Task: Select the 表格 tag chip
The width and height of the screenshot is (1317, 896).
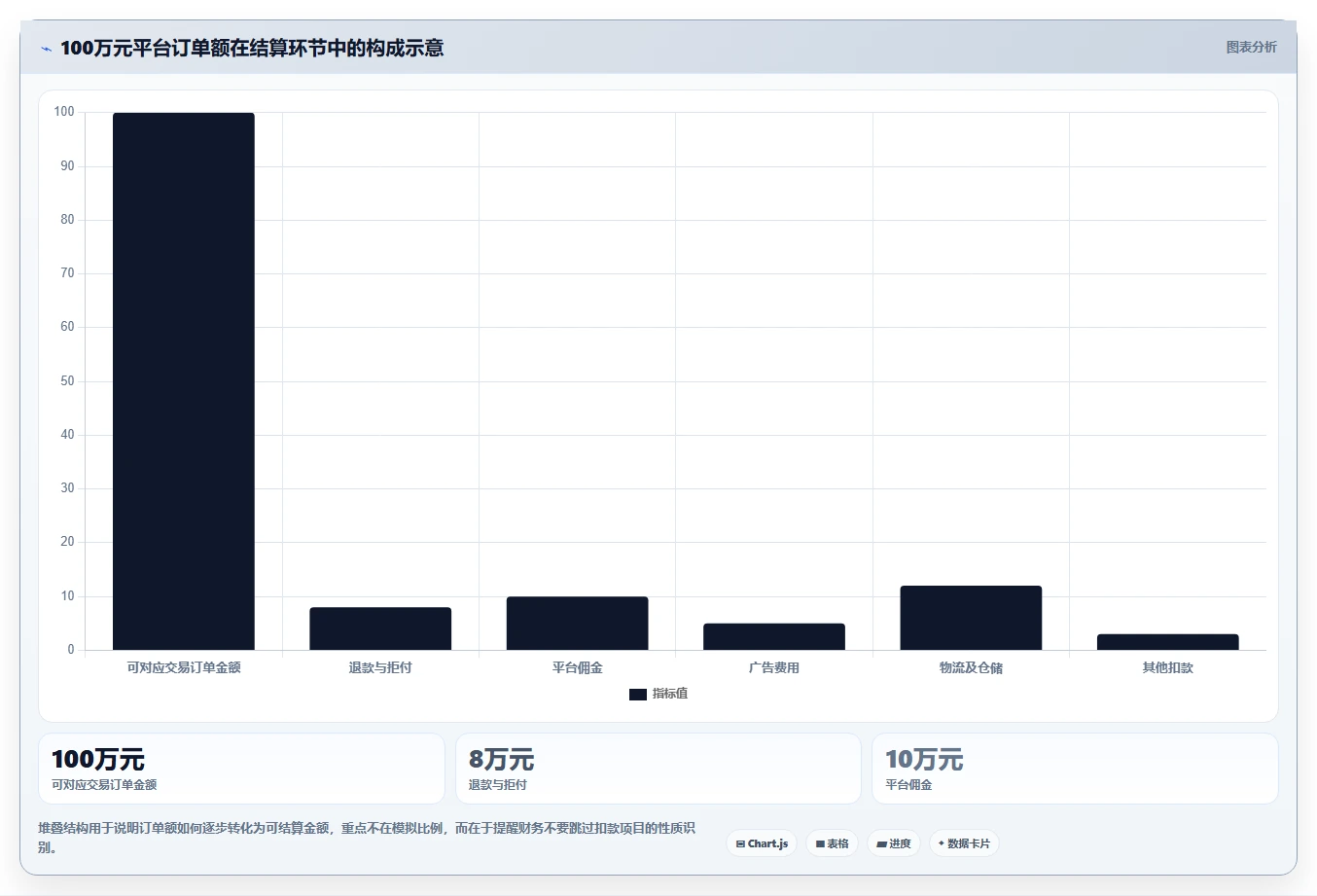Action: click(x=832, y=843)
